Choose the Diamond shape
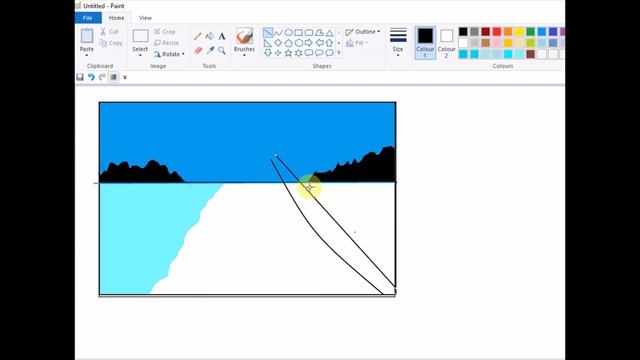This screenshot has height=360, width=640. point(278,43)
